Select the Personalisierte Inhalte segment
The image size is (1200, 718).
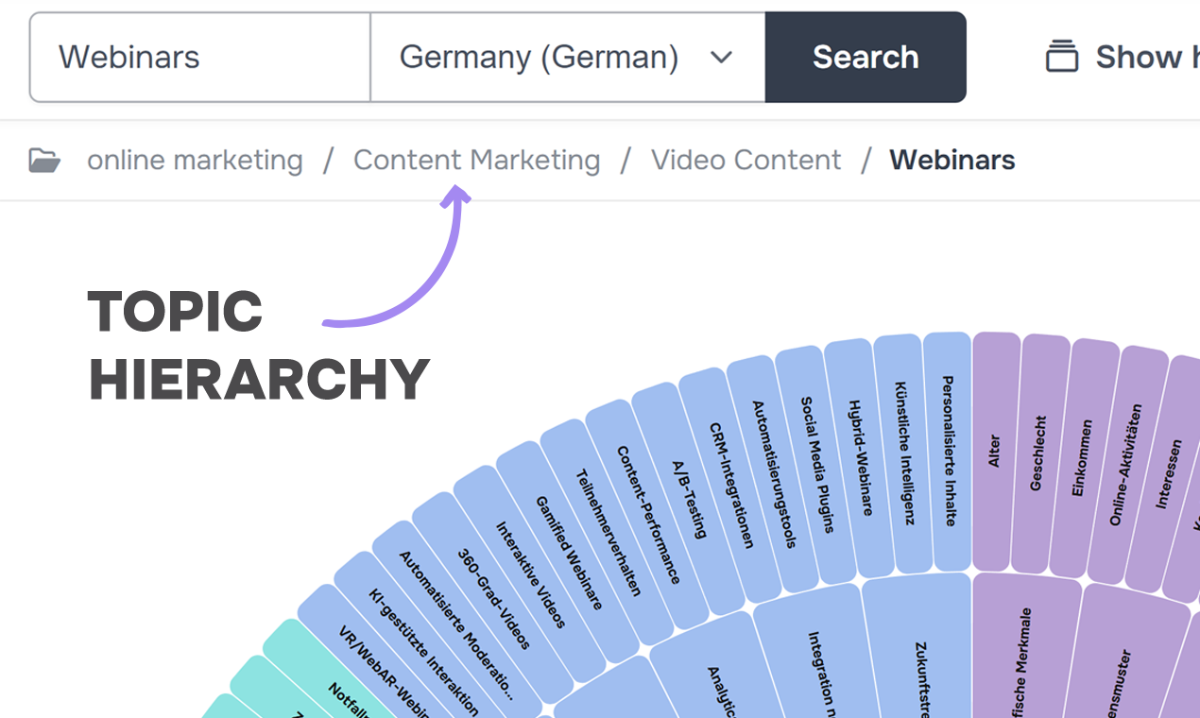[948, 451]
